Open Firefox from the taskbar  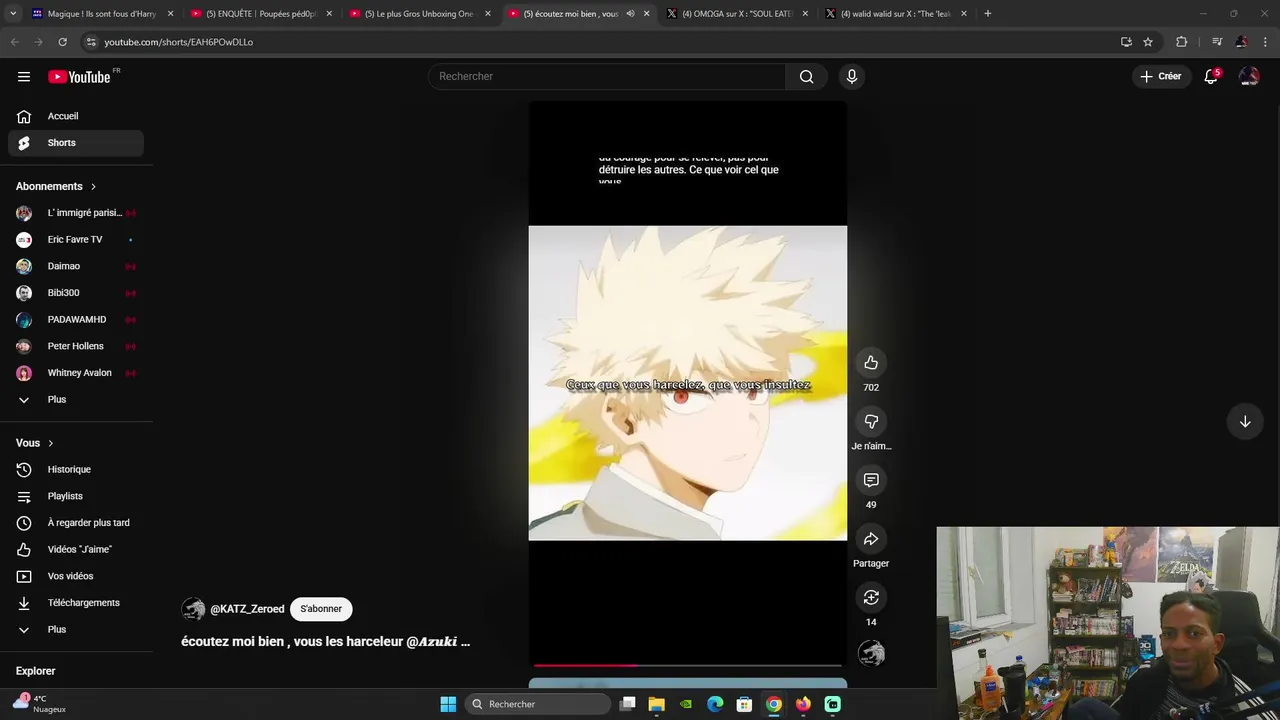tap(803, 704)
